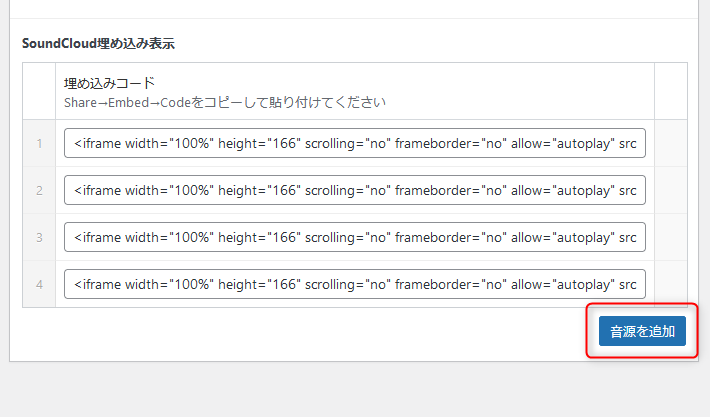Click the white space left of 音源を追加

tap(300, 332)
